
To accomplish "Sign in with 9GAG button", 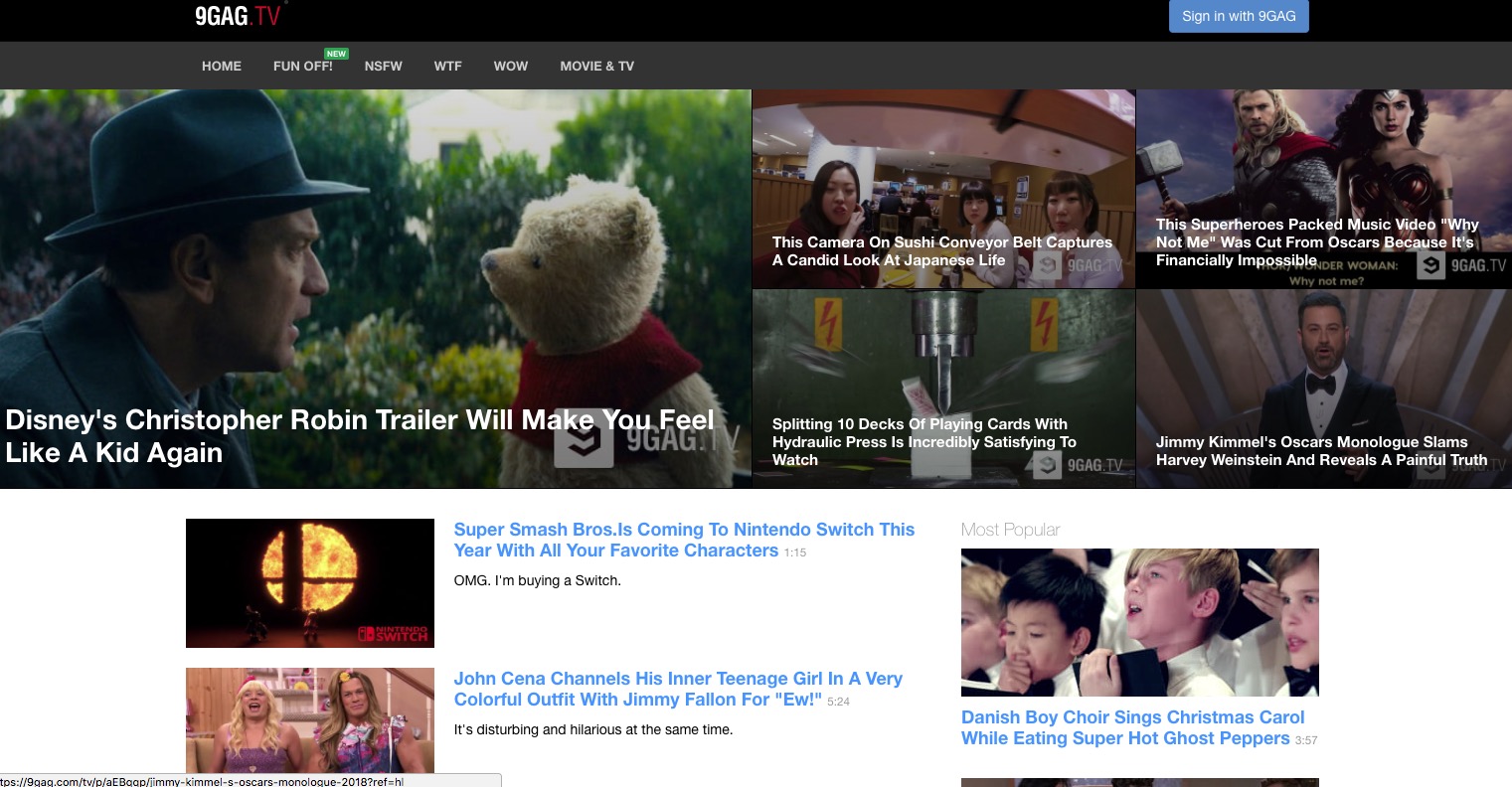I will pos(1239,16).
